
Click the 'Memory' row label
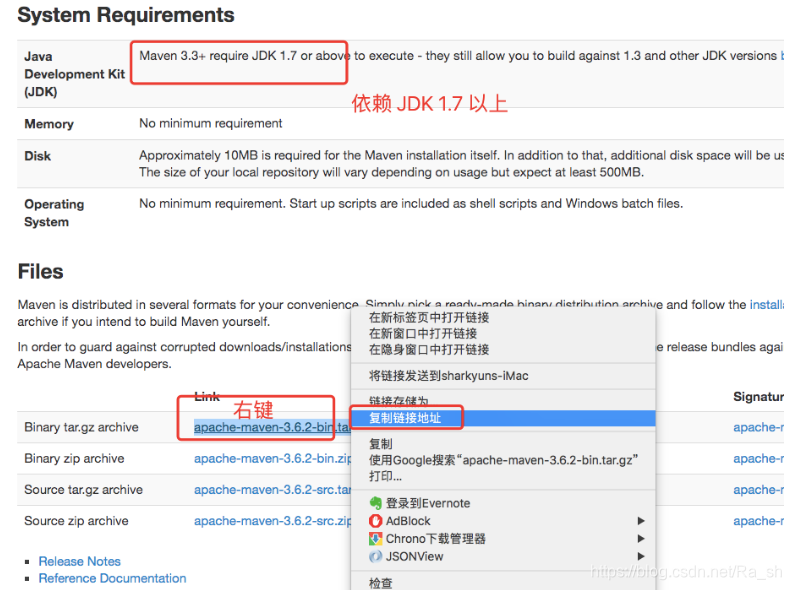(49, 124)
